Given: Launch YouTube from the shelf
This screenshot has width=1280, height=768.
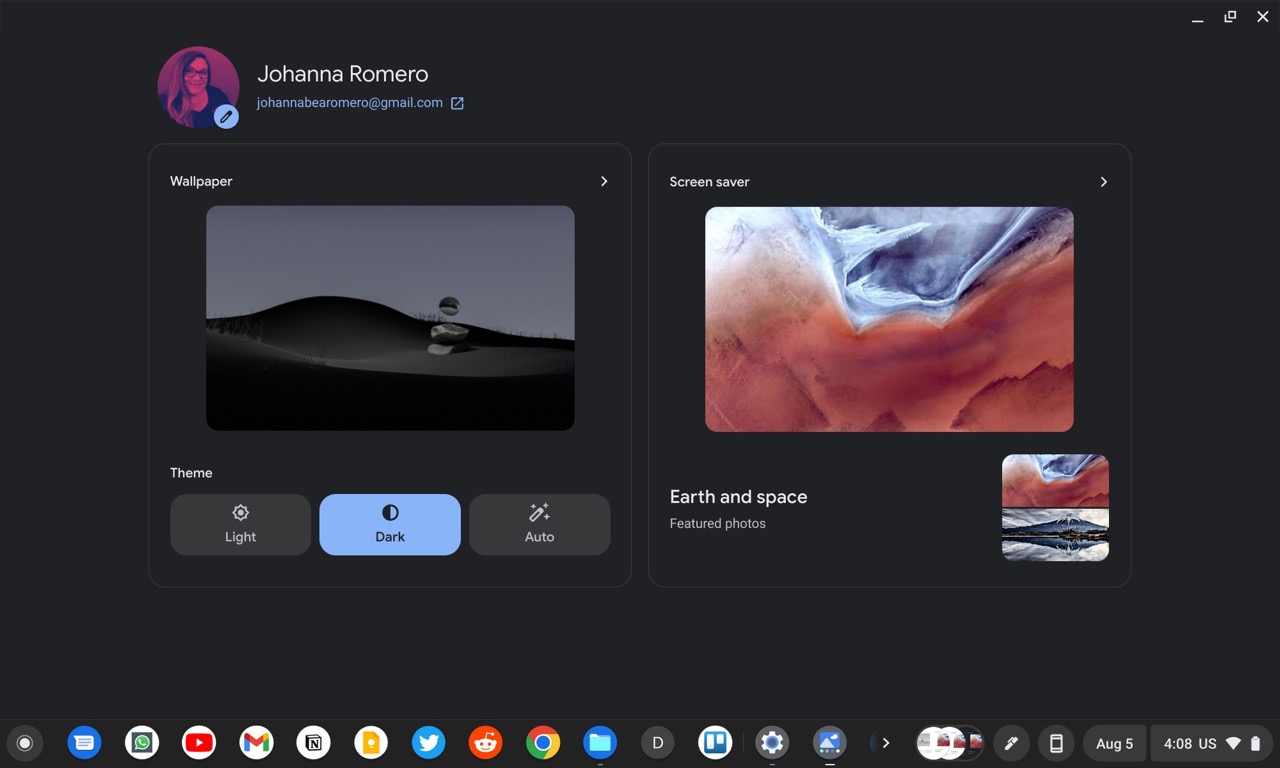Looking at the screenshot, I should [199, 743].
